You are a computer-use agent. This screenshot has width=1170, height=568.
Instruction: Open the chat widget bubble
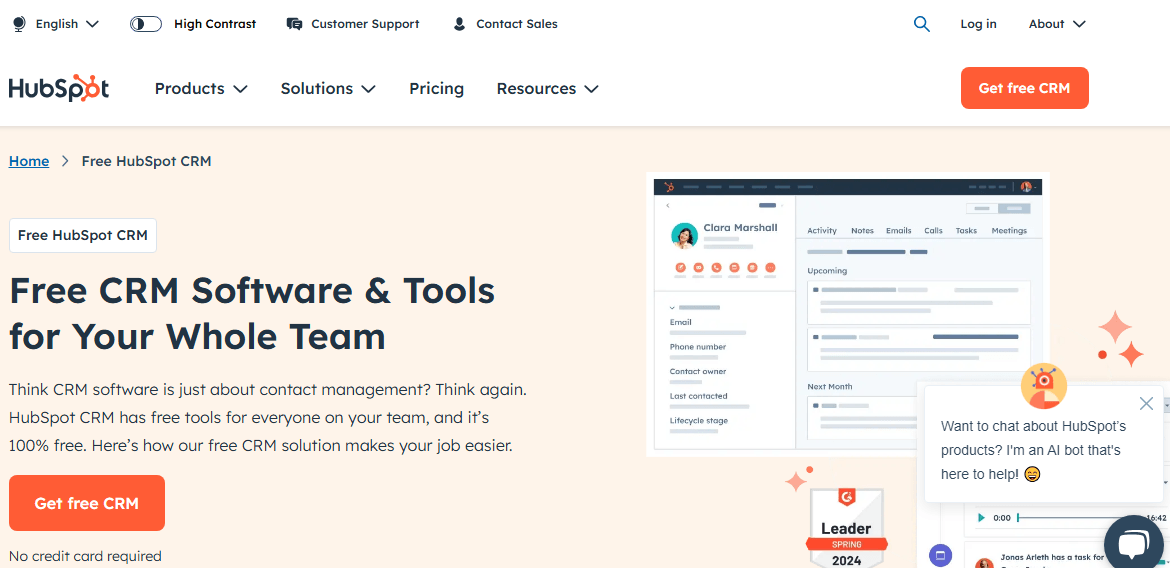(1133, 544)
